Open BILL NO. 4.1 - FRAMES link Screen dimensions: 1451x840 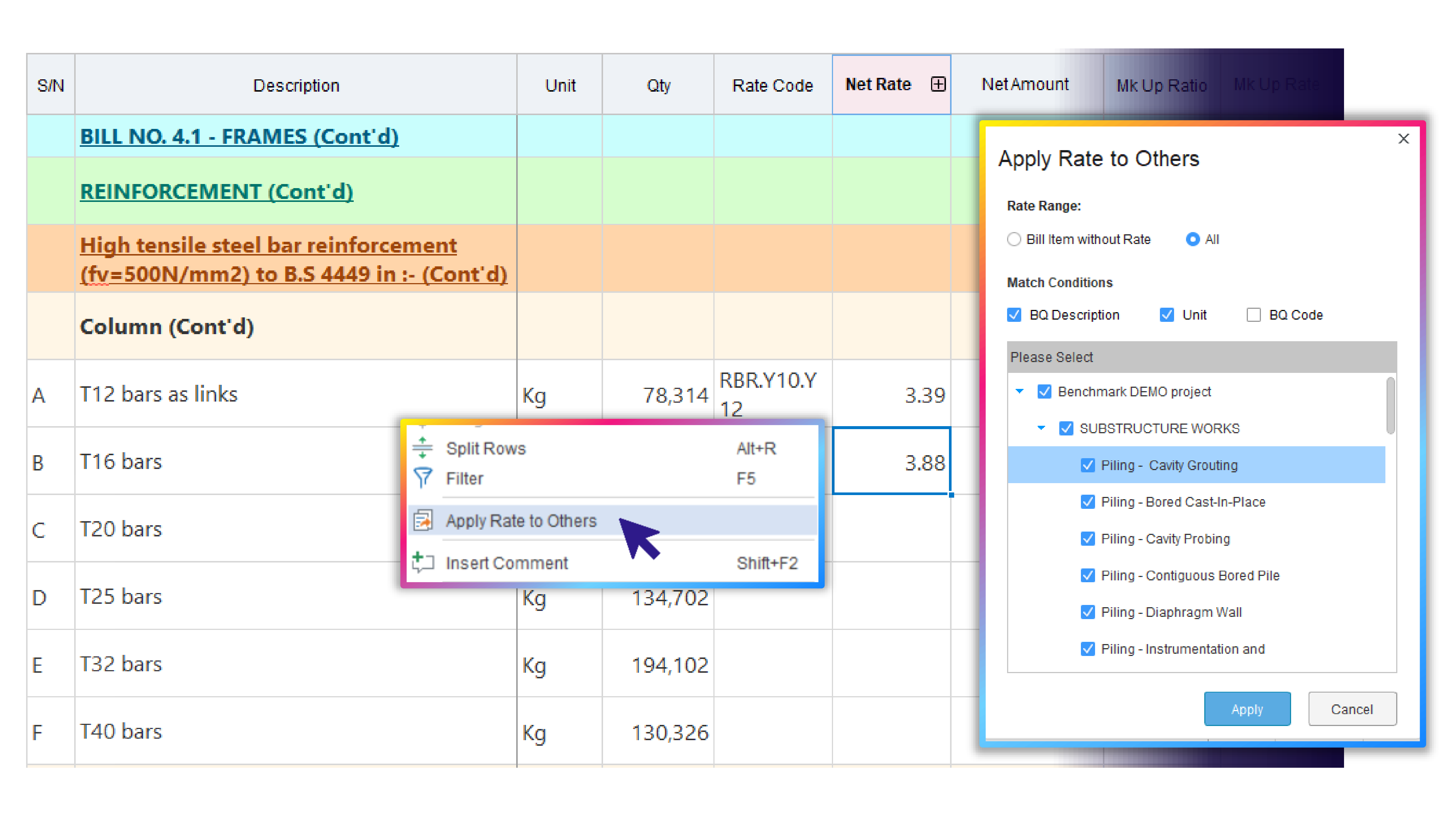(x=239, y=136)
